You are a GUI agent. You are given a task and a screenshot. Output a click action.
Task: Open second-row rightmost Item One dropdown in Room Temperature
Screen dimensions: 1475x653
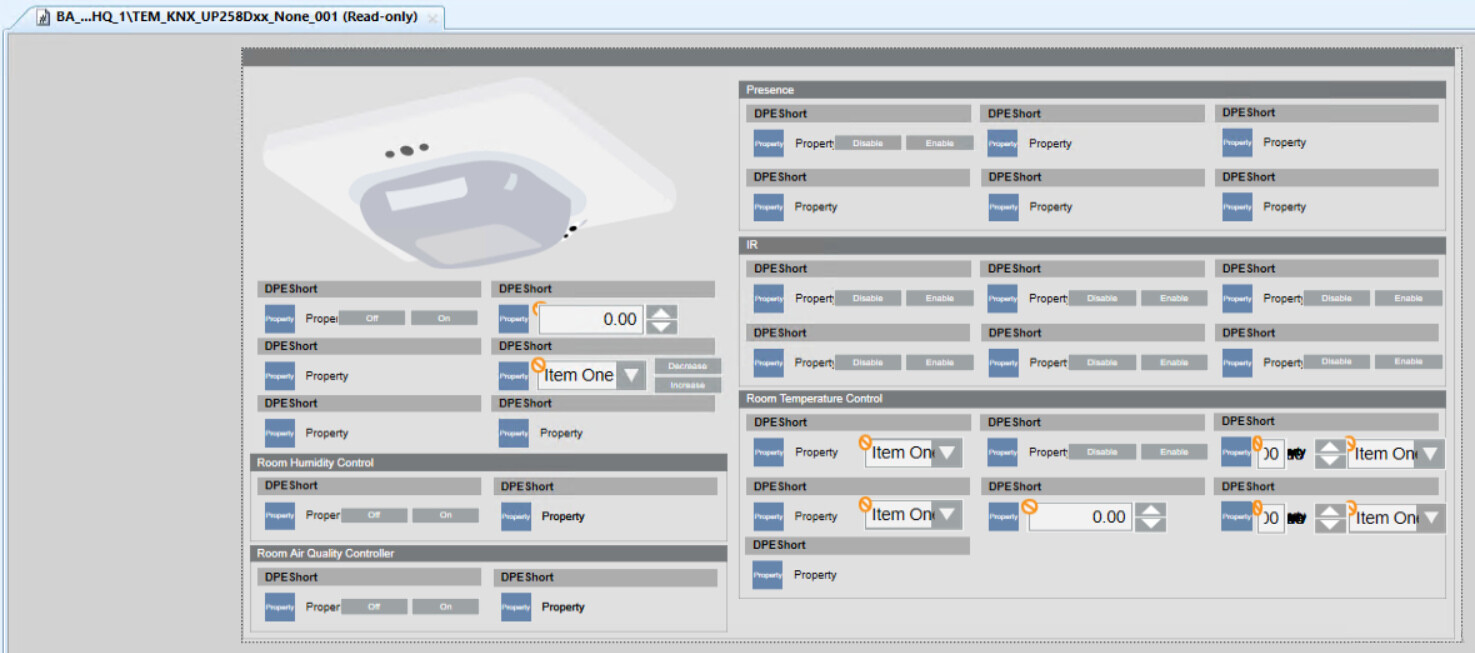pos(1431,518)
